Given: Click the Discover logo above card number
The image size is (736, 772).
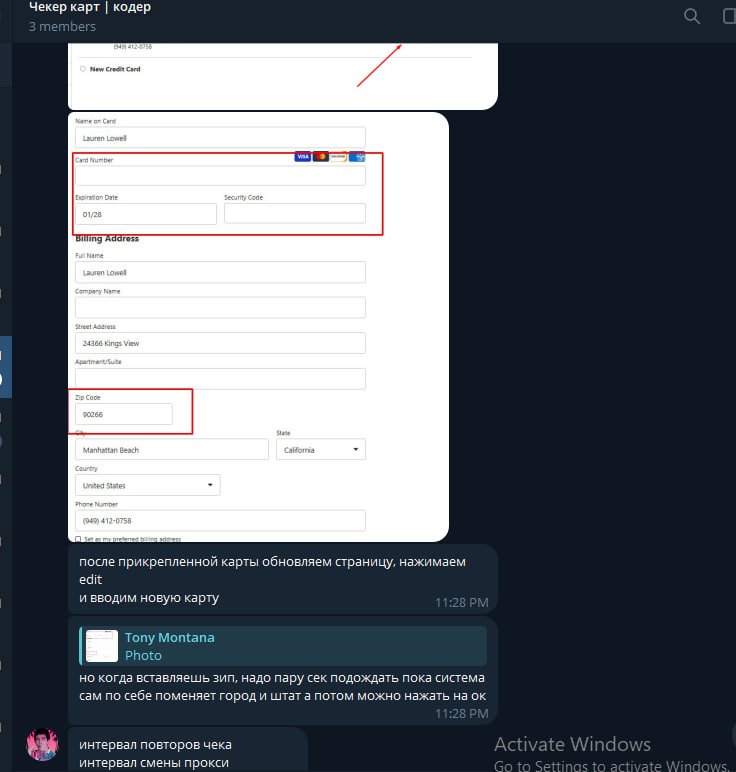Looking at the screenshot, I should click(x=338, y=157).
